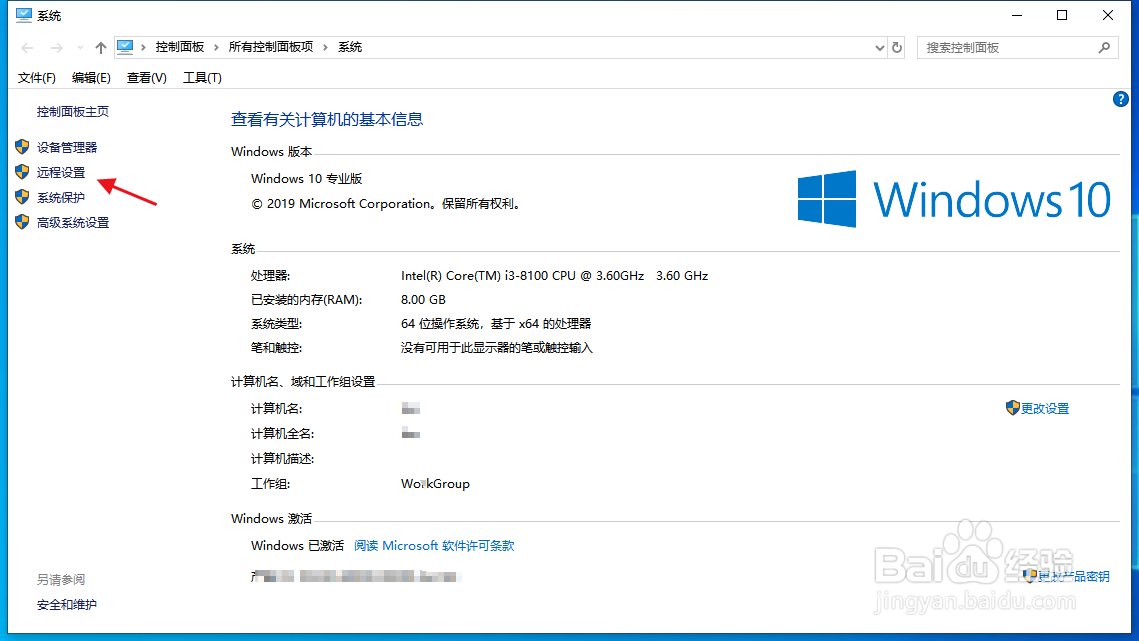The image size is (1139, 641).
Task: Open 设备管理器 link
Action: [x=67, y=148]
